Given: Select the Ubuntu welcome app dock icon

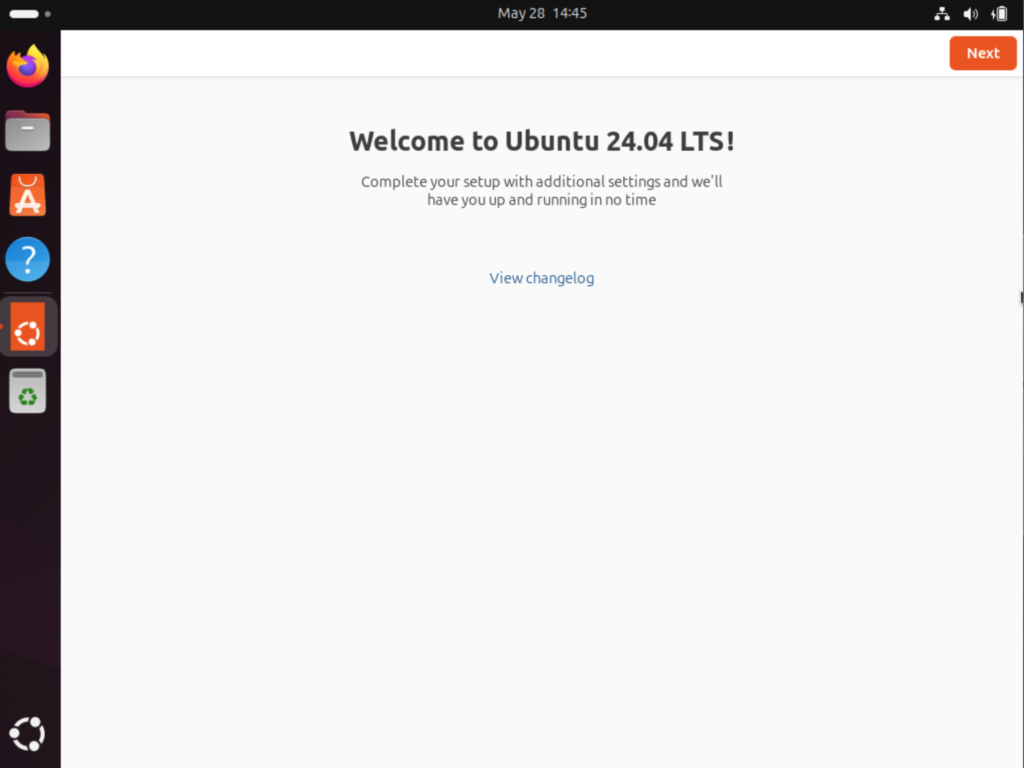Looking at the screenshot, I should tap(28, 327).
